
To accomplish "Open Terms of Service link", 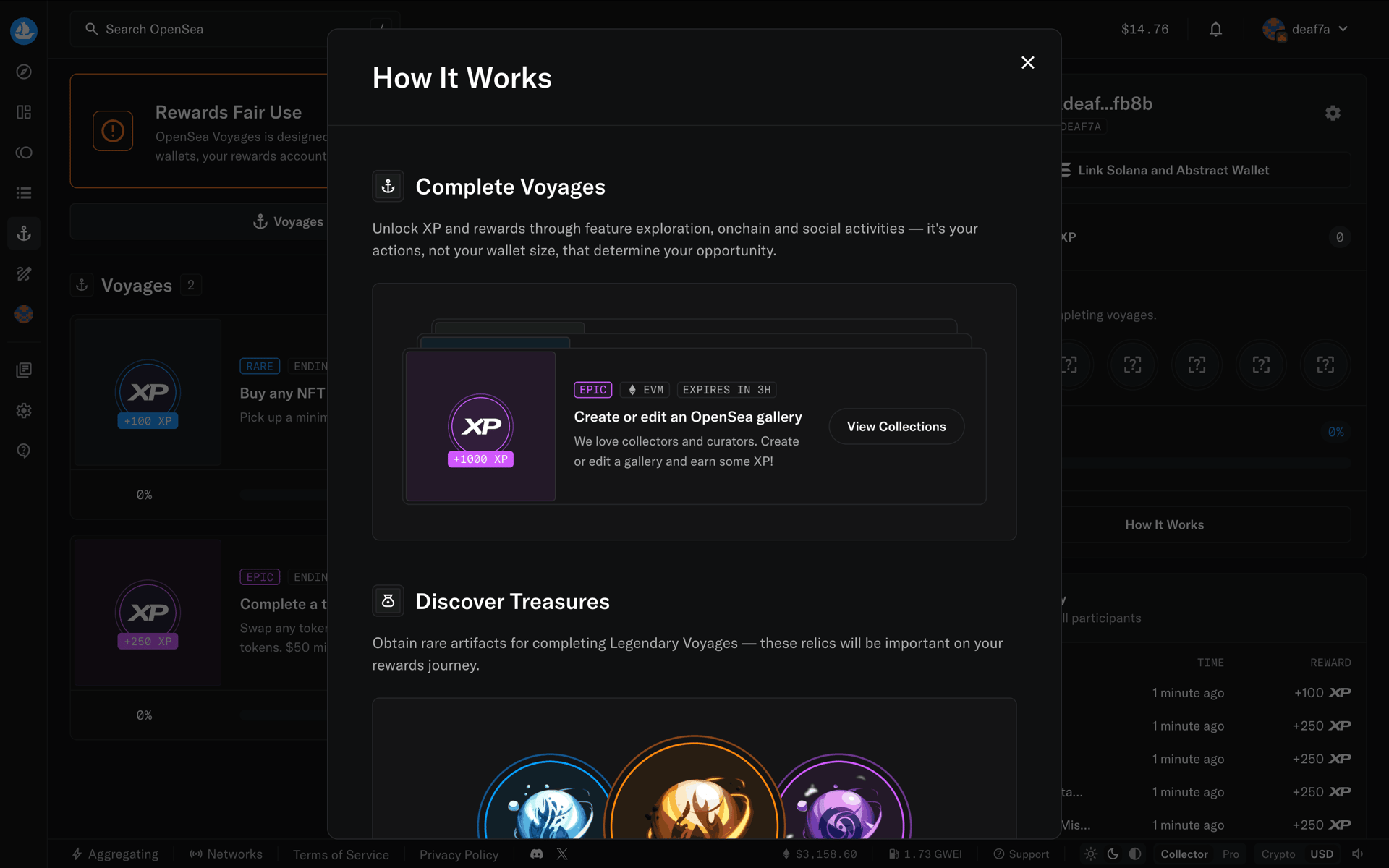I will pyautogui.click(x=341, y=855).
